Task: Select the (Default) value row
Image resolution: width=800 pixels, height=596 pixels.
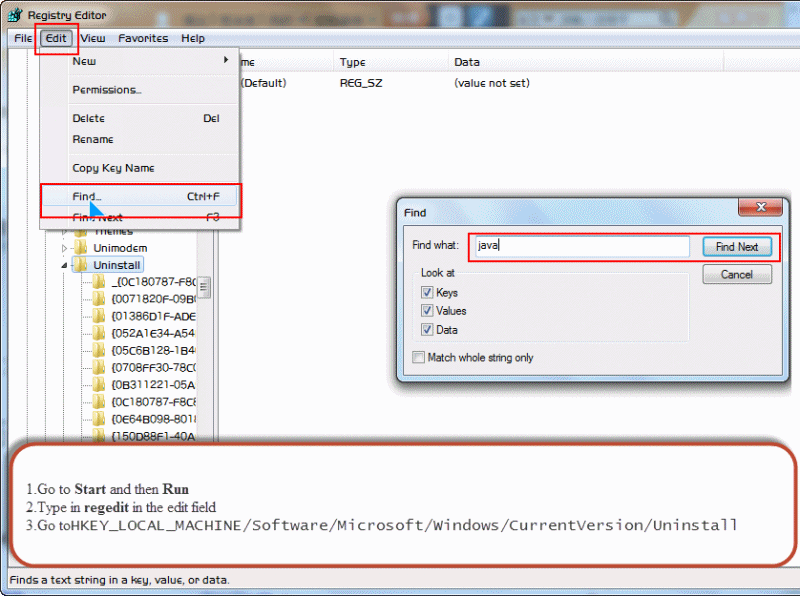Action: pyautogui.click(x=263, y=83)
